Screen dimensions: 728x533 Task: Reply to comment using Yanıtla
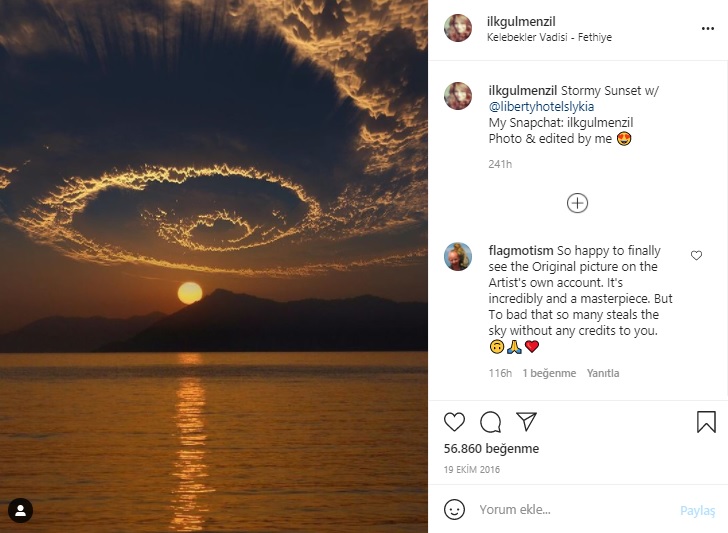[x=603, y=373]
